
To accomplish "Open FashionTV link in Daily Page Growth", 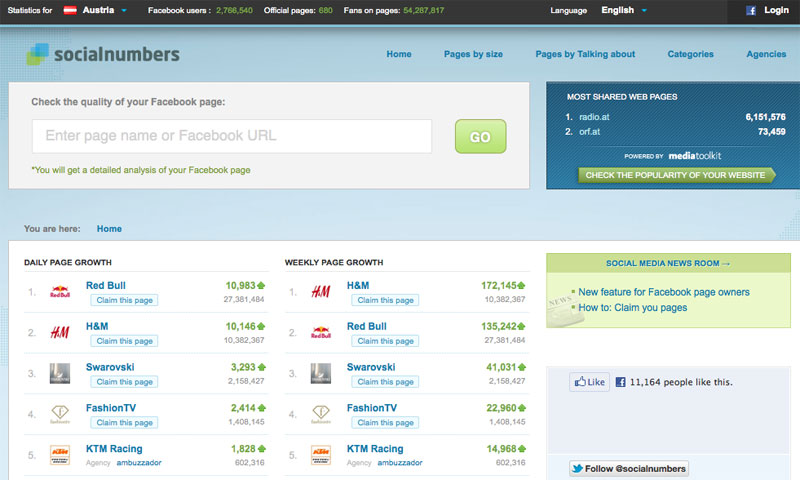I will 111,408.
